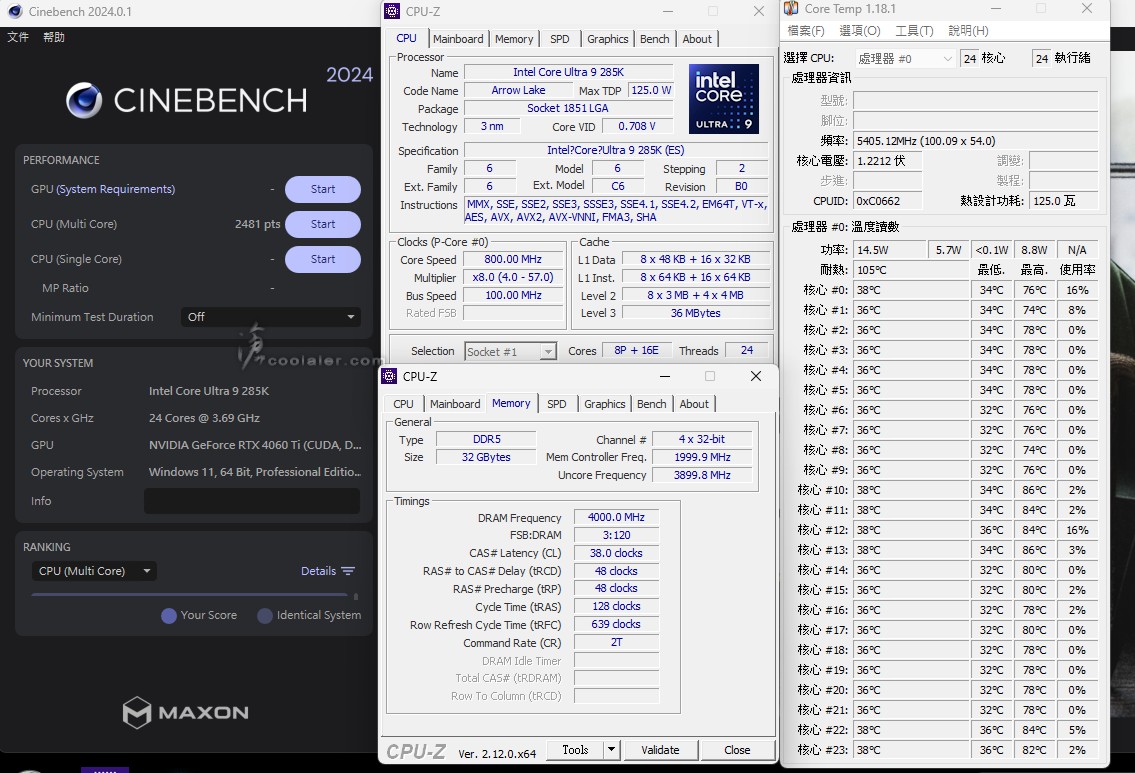Viewport: 1135px width, 773px height.
Task: Open the 檔案(F) menu in Core Temp
Action: point(806,30)
